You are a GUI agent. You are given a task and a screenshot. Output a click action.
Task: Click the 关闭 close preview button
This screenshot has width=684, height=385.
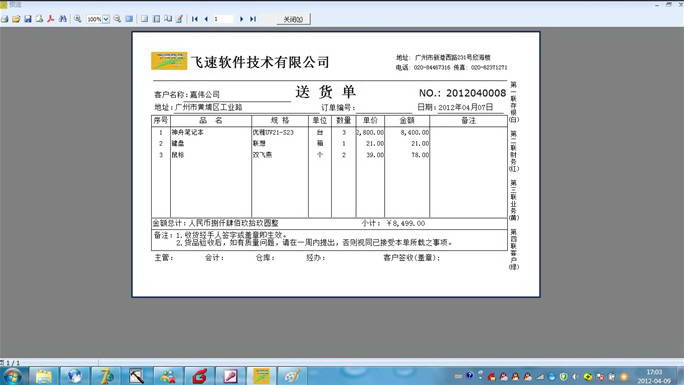[293, 19]
